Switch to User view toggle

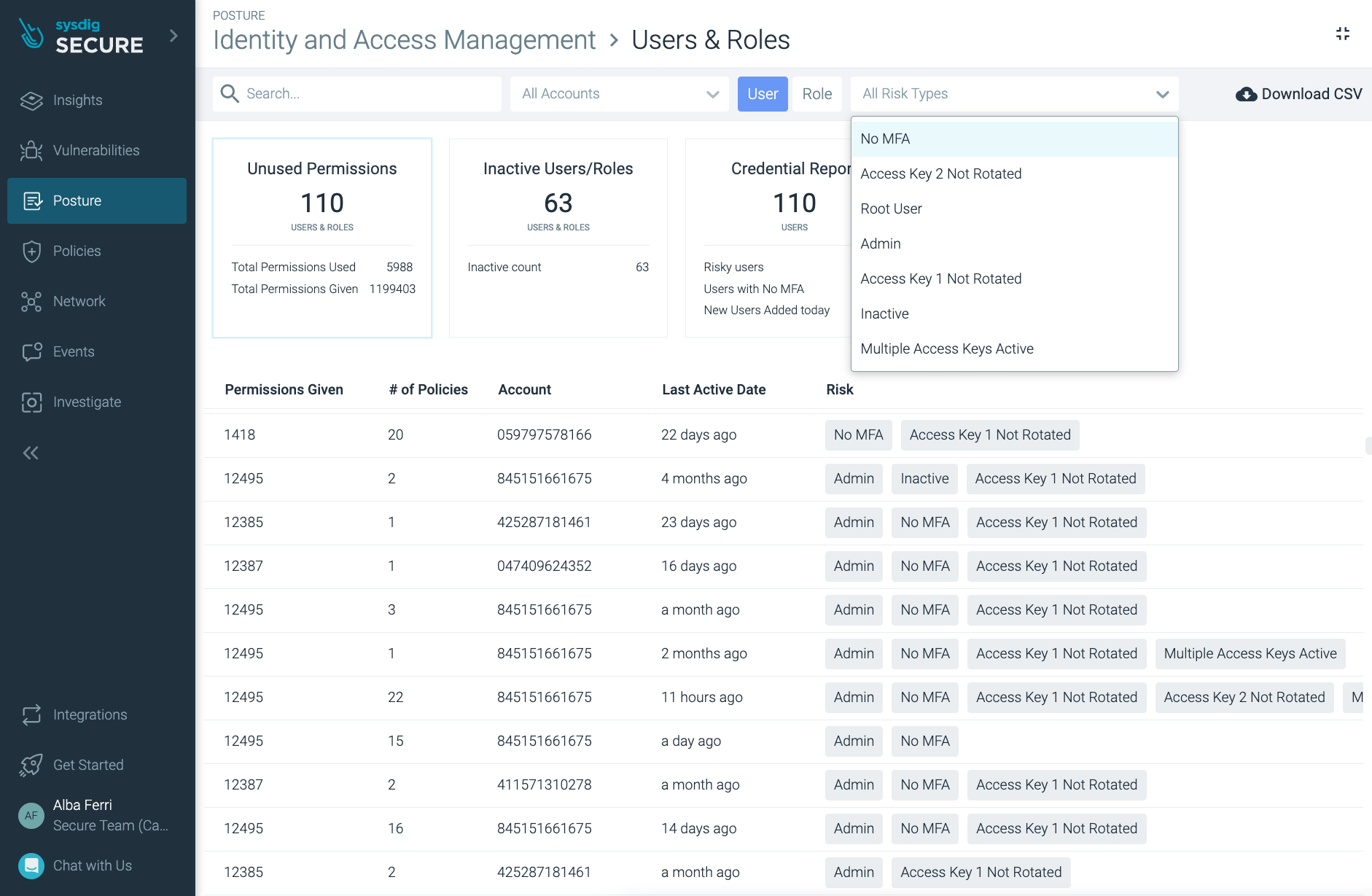click(763, 93)
